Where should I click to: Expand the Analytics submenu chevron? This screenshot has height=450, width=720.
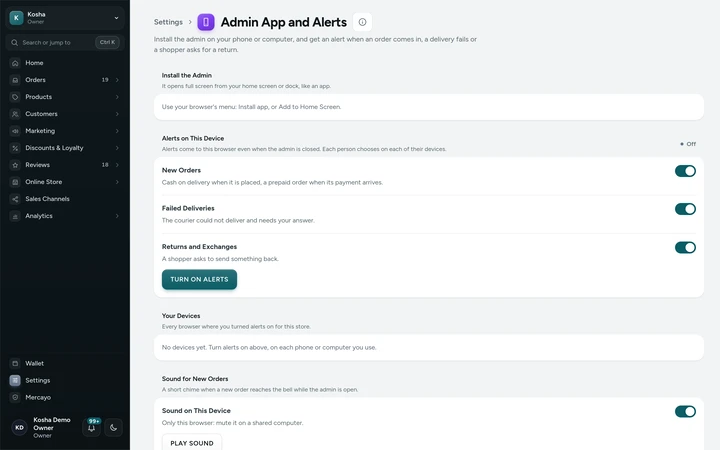(117, 216)
